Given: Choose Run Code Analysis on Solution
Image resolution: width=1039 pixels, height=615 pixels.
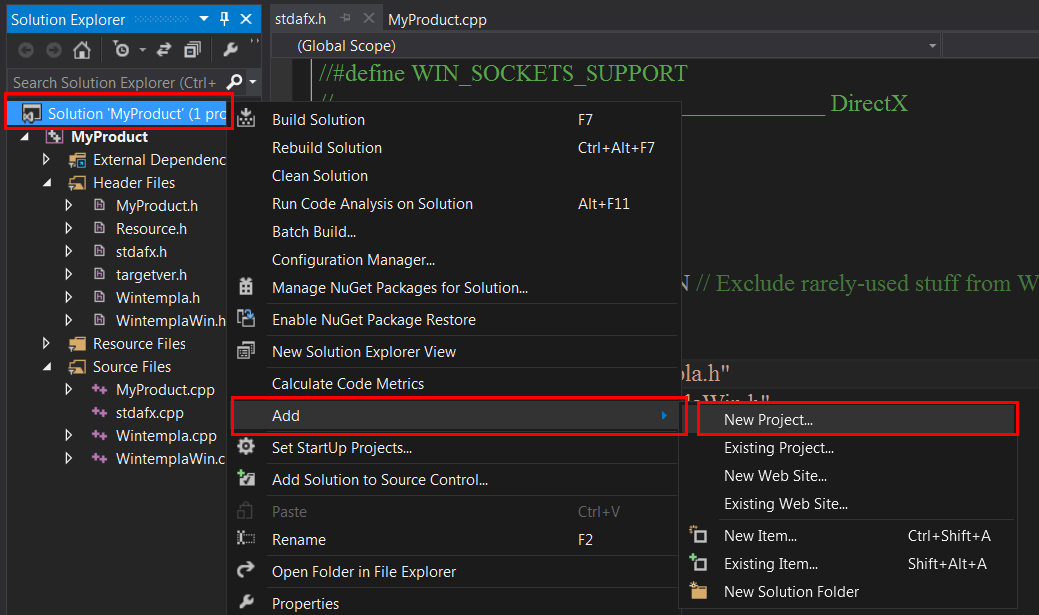Looking at the screenshot, I should coord(454,203).
